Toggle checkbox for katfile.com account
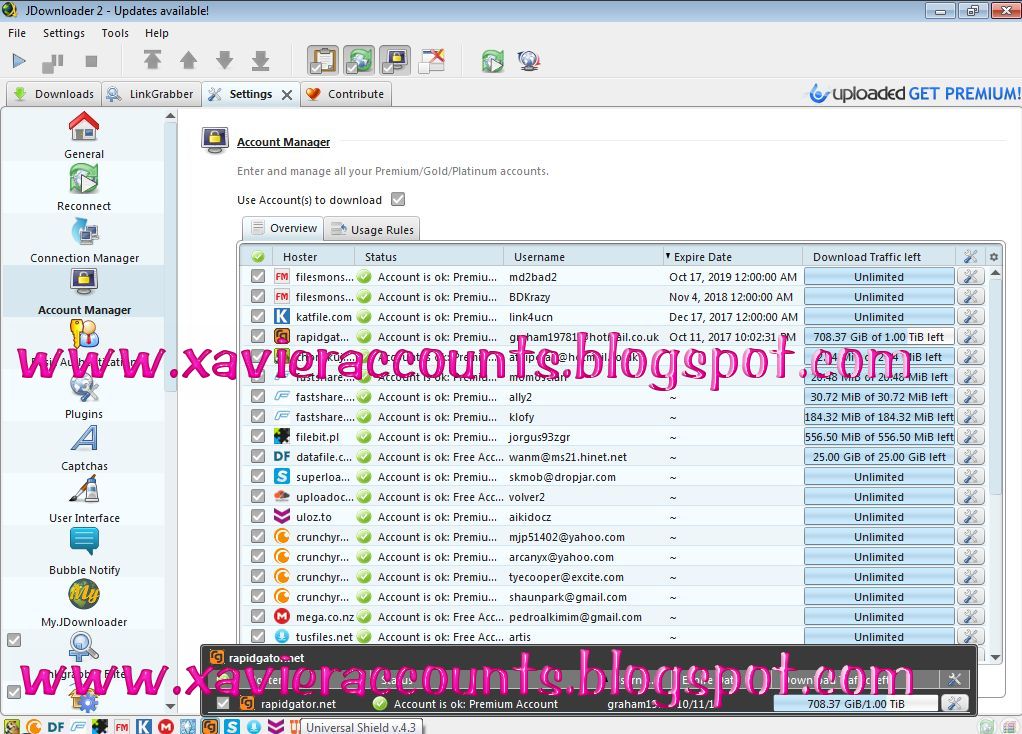Viewport: 1022px width, 734px height. coord(258,317)
